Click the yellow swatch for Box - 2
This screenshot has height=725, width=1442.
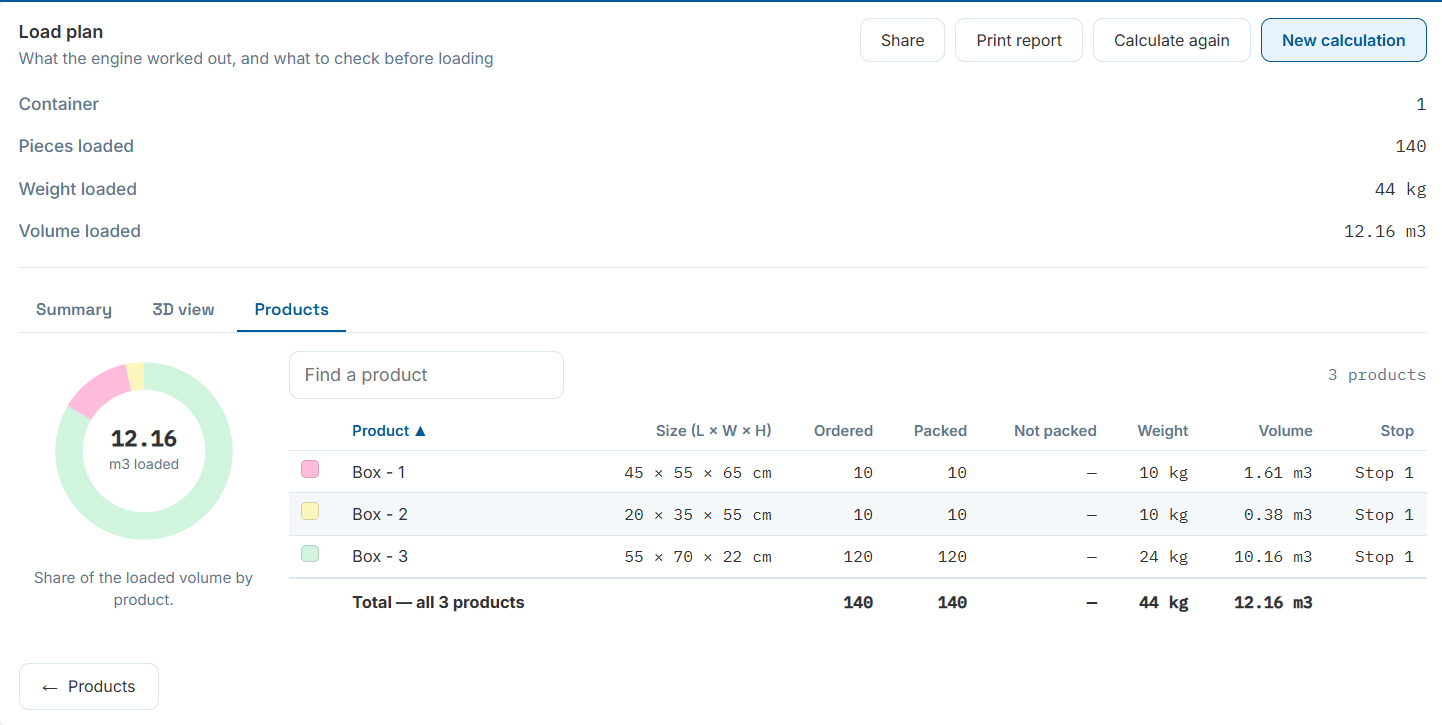(310, 511)
